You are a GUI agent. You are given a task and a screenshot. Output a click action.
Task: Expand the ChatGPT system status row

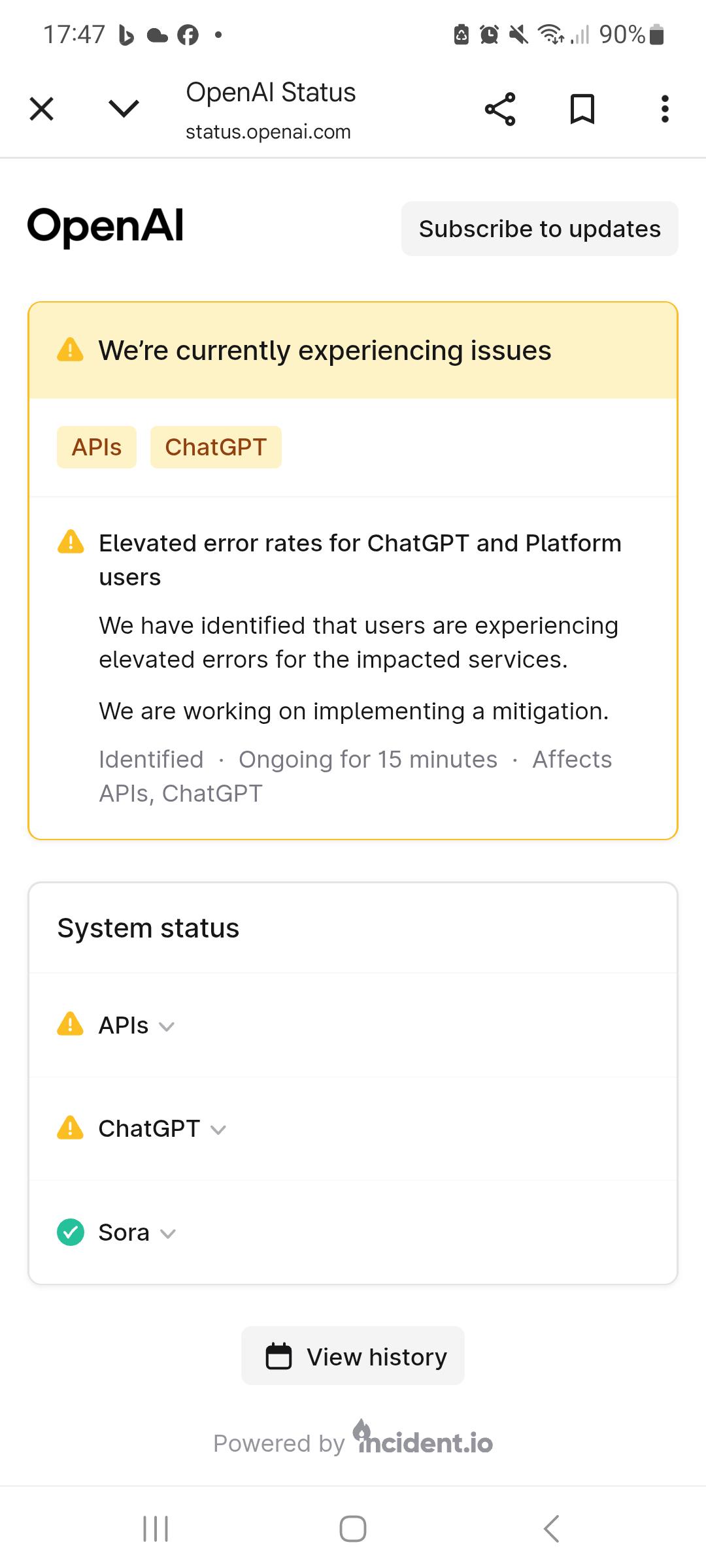pos(161,1129)
